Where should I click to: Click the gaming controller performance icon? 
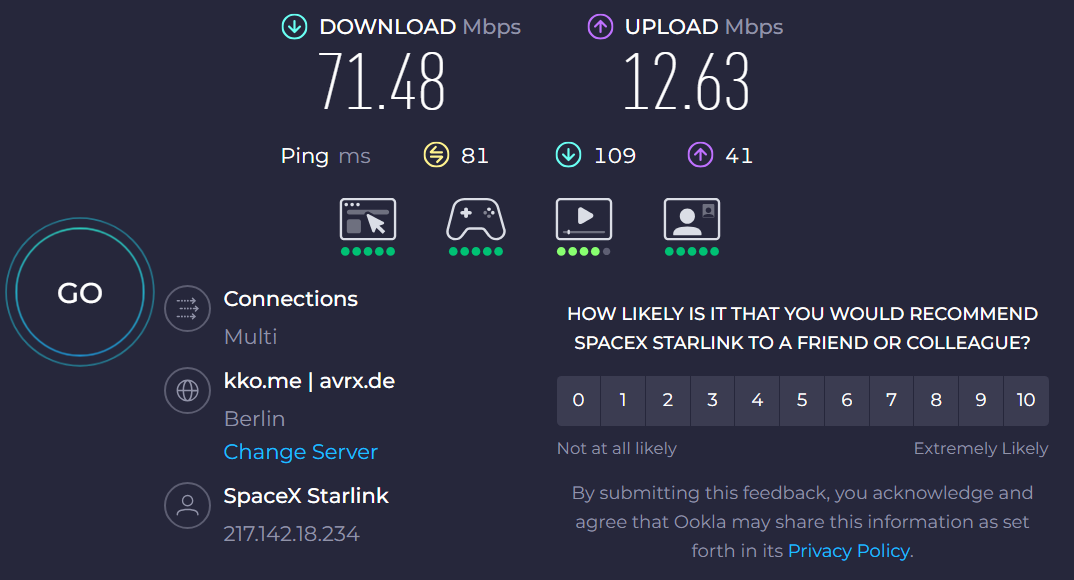(476, 219)
